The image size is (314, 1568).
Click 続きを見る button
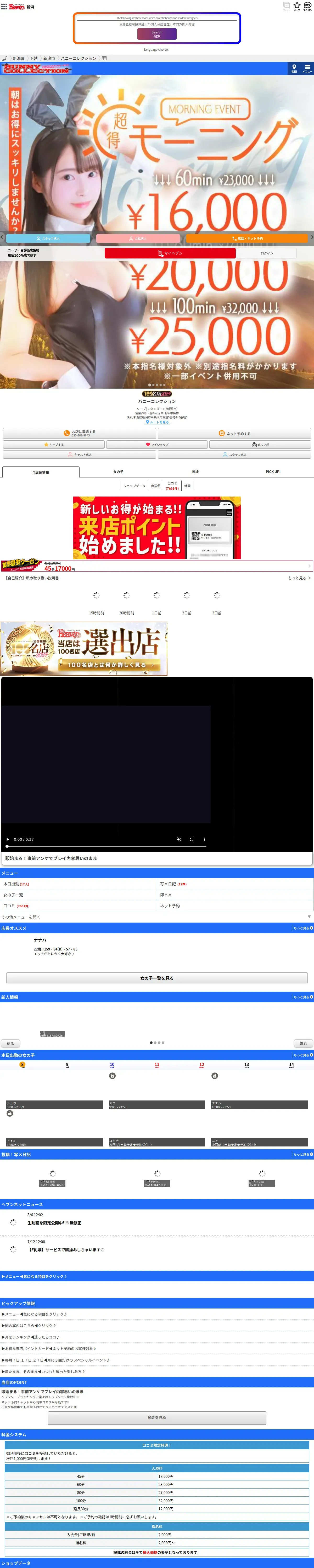click(157, 1418)
